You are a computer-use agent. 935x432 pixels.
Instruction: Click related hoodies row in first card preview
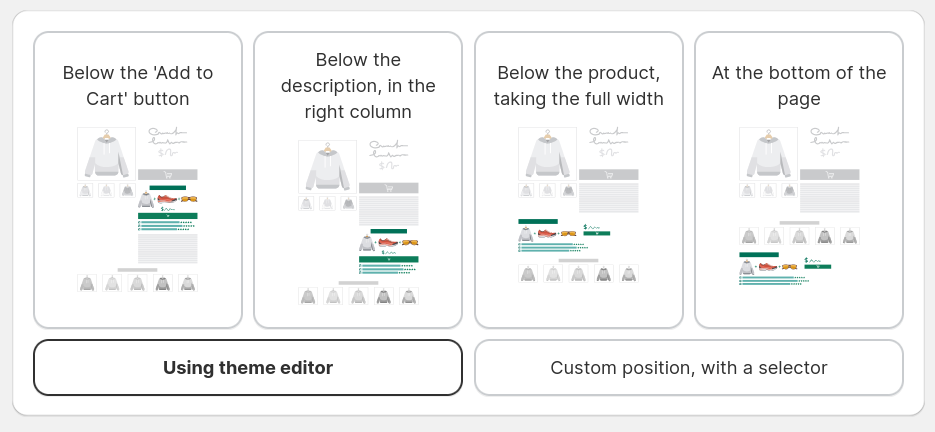(x=138, y=283)
